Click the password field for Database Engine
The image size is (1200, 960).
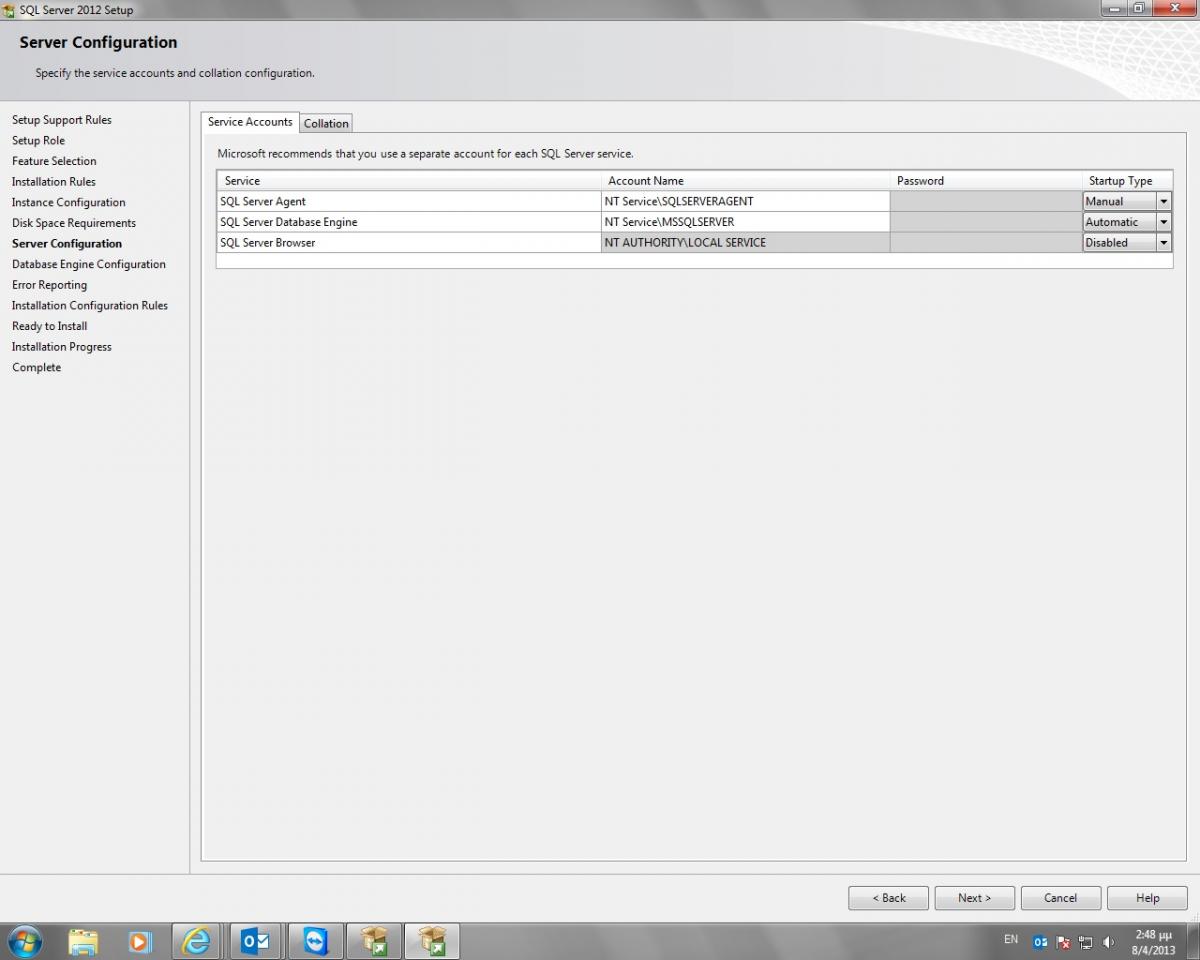(x=985, y=222)
